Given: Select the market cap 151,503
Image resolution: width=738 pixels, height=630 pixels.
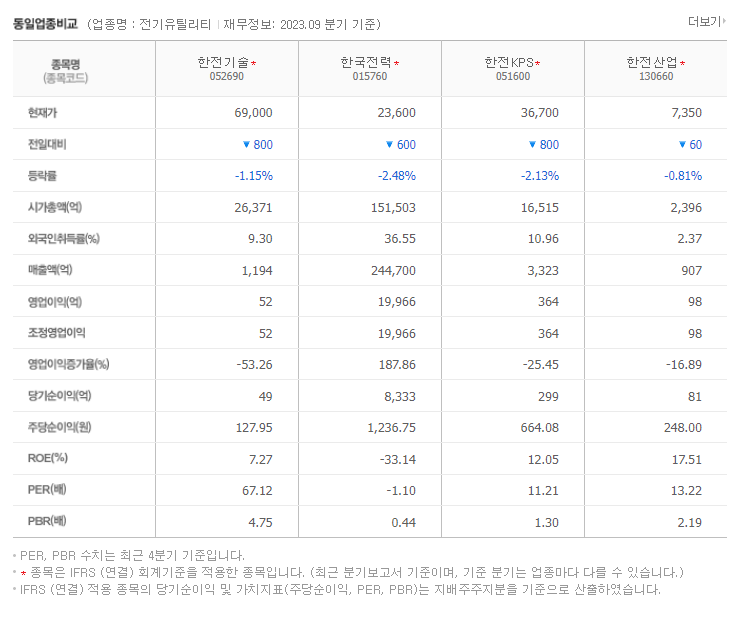Looking at the screenshot, I should pos(393,207).
